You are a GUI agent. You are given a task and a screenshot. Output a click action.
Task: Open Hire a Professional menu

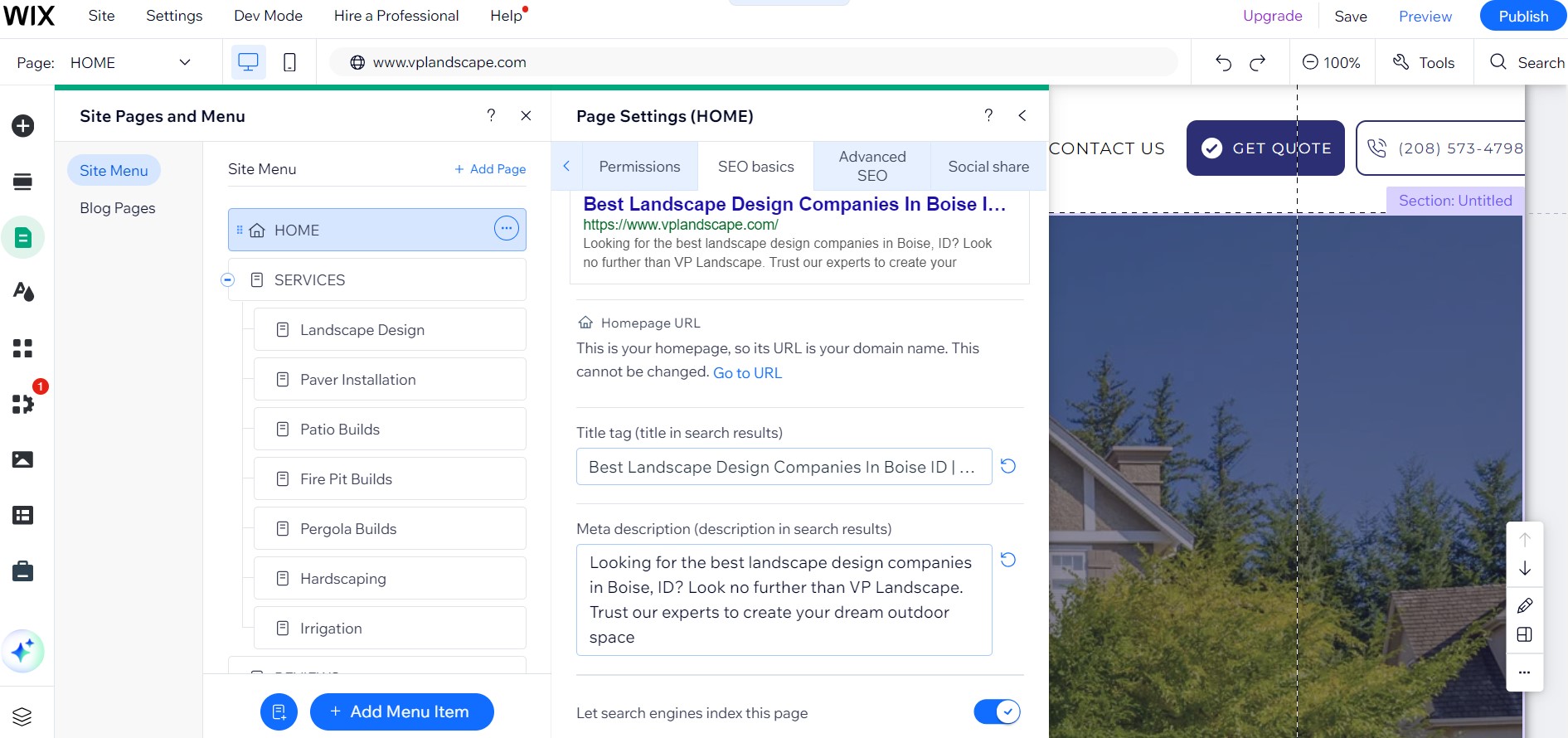(396, 16)
